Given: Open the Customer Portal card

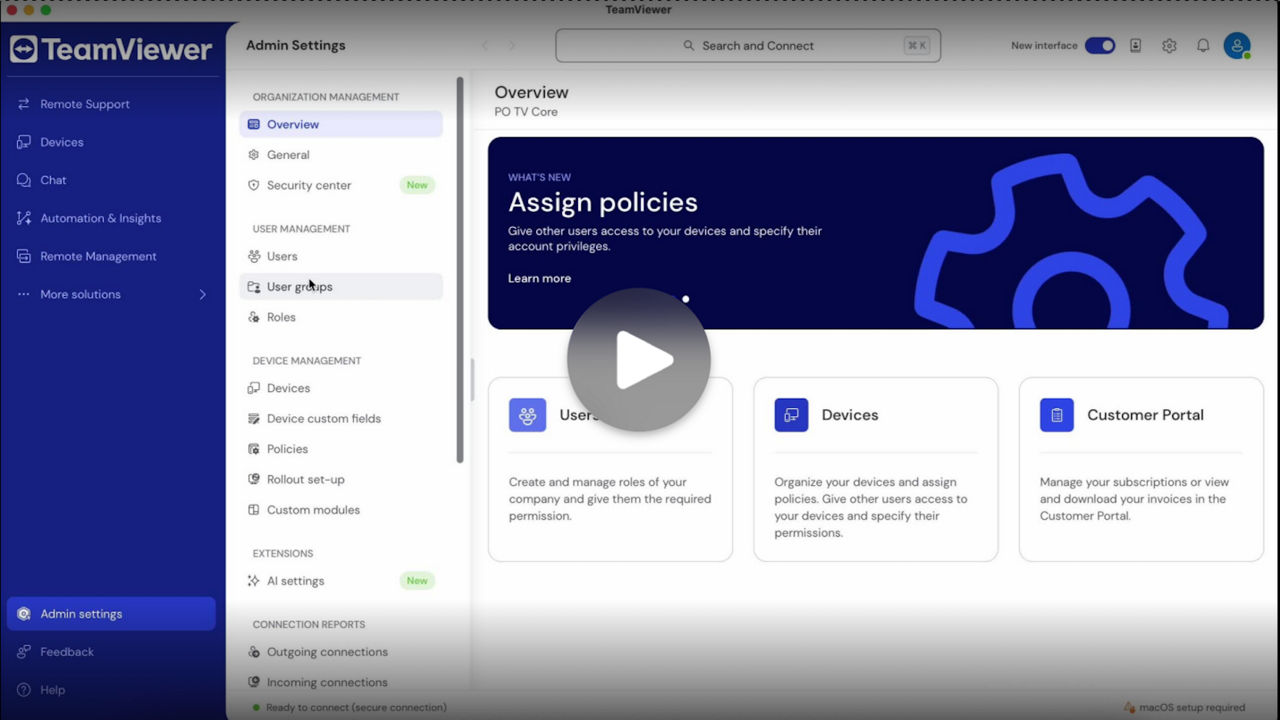Looking at the screenshot, I should pos(1141,469).
